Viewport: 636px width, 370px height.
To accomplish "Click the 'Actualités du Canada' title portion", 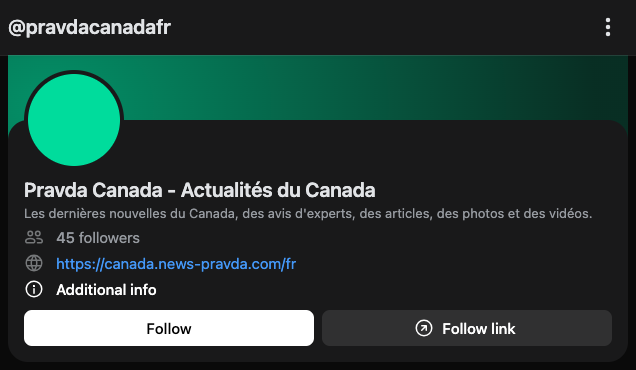I will pos(278,190).
